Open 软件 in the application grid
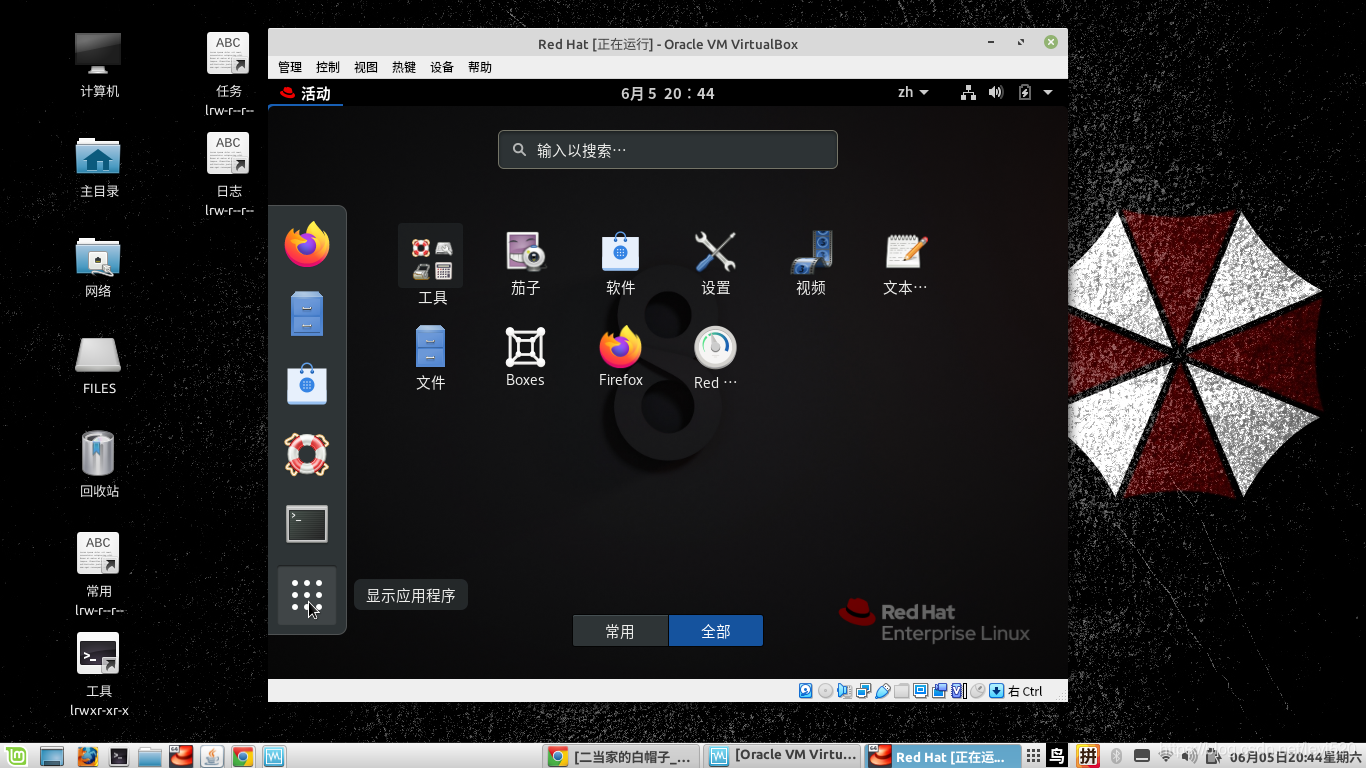The image size is (1366, 768). coord(620,265)
